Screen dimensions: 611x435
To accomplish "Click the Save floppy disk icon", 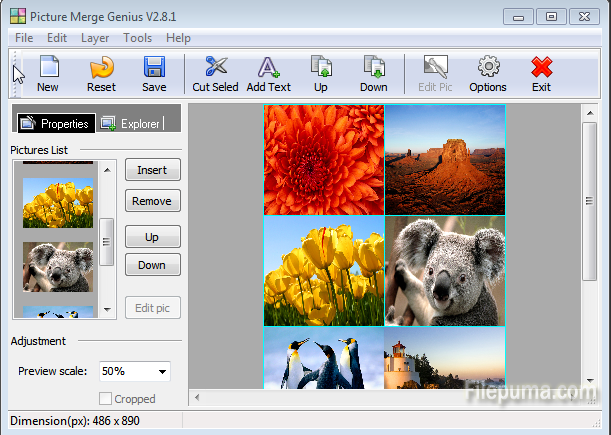I will click(154, 72).
